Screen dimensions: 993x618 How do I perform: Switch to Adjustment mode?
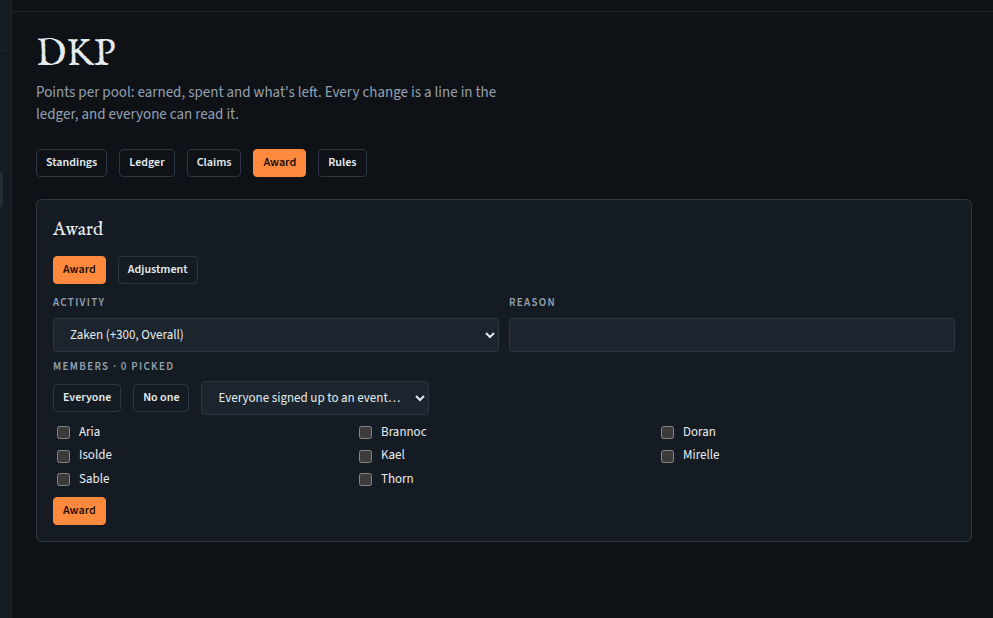click(x=158, y=270)
